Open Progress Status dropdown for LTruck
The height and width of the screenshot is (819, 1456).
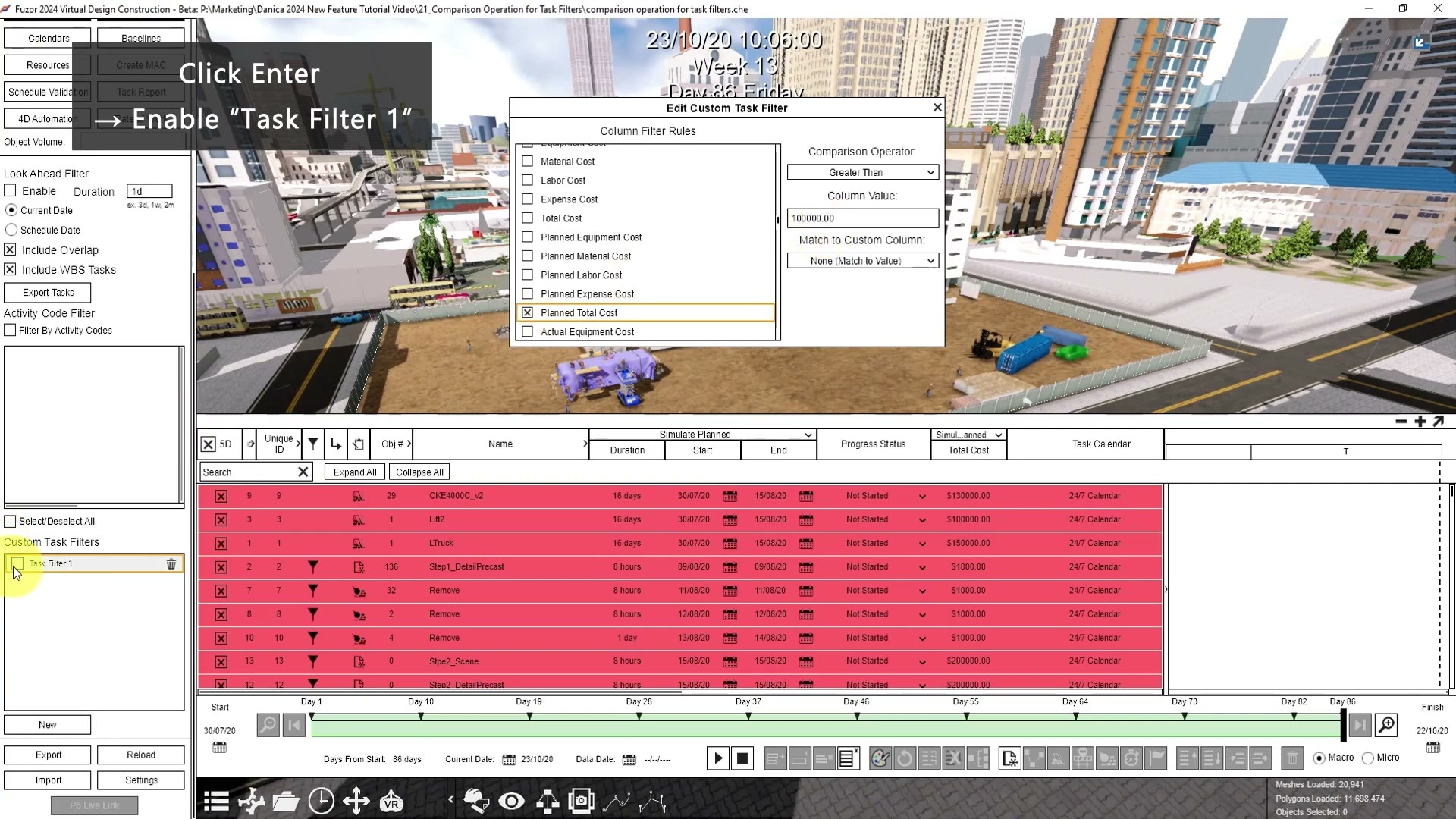pyautogui.click(x=922, y=544)
